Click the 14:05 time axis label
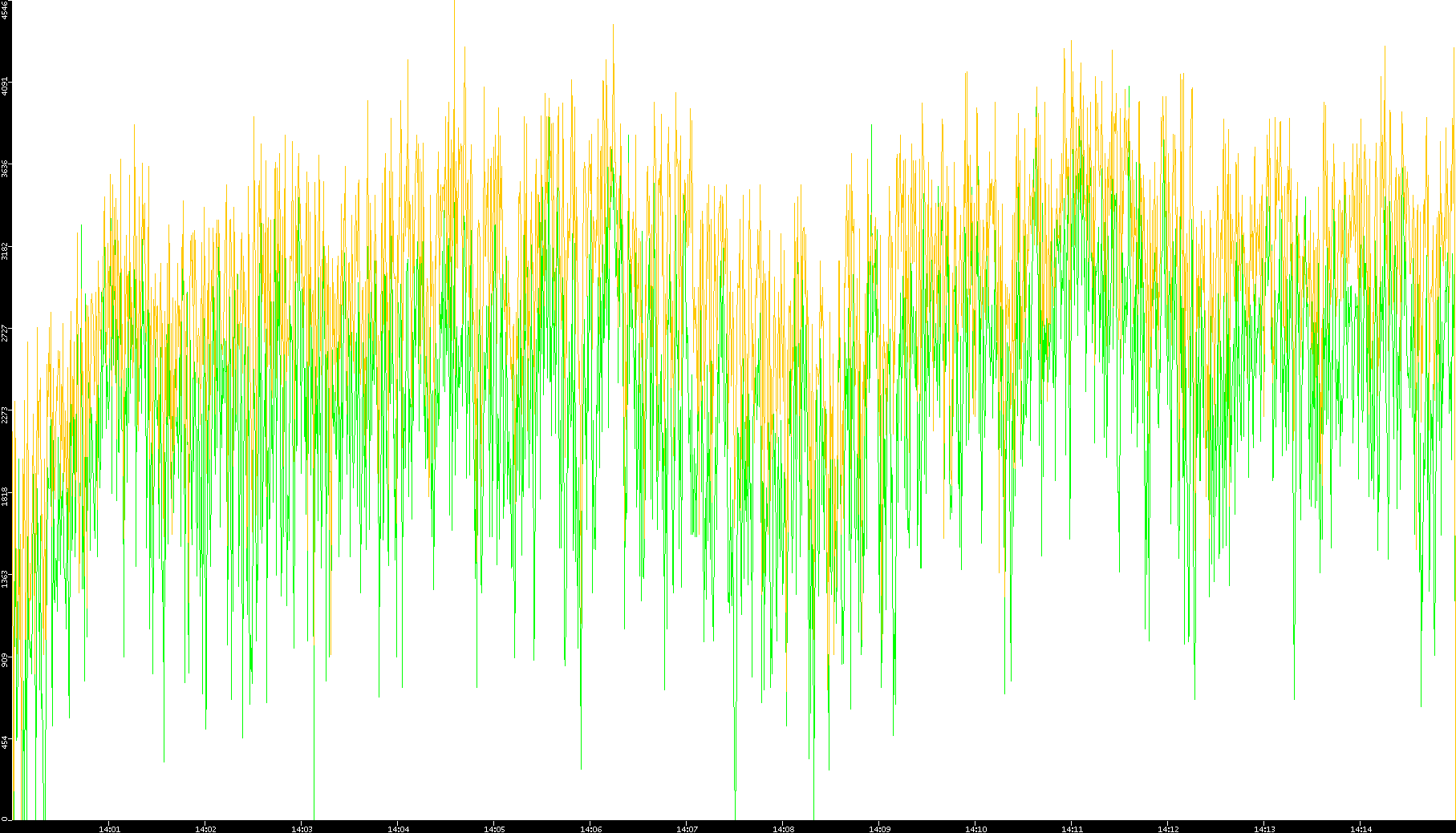 point(494,829)
